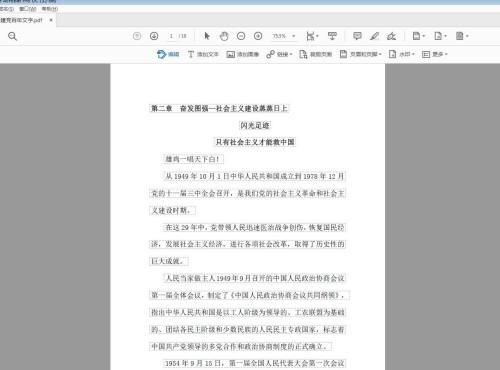Select the short line ending with 天下白！

pyautogui.click(x=193, y=159)
